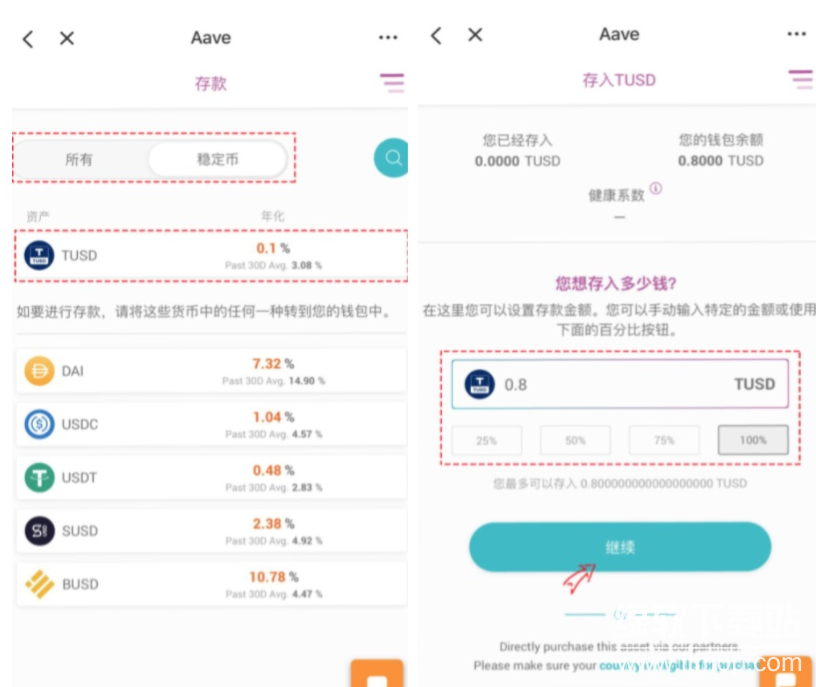This screenshot has width=816, height=687.
Task: Select the 稳定币 stablecoin filter
Action: pos(217,159)
